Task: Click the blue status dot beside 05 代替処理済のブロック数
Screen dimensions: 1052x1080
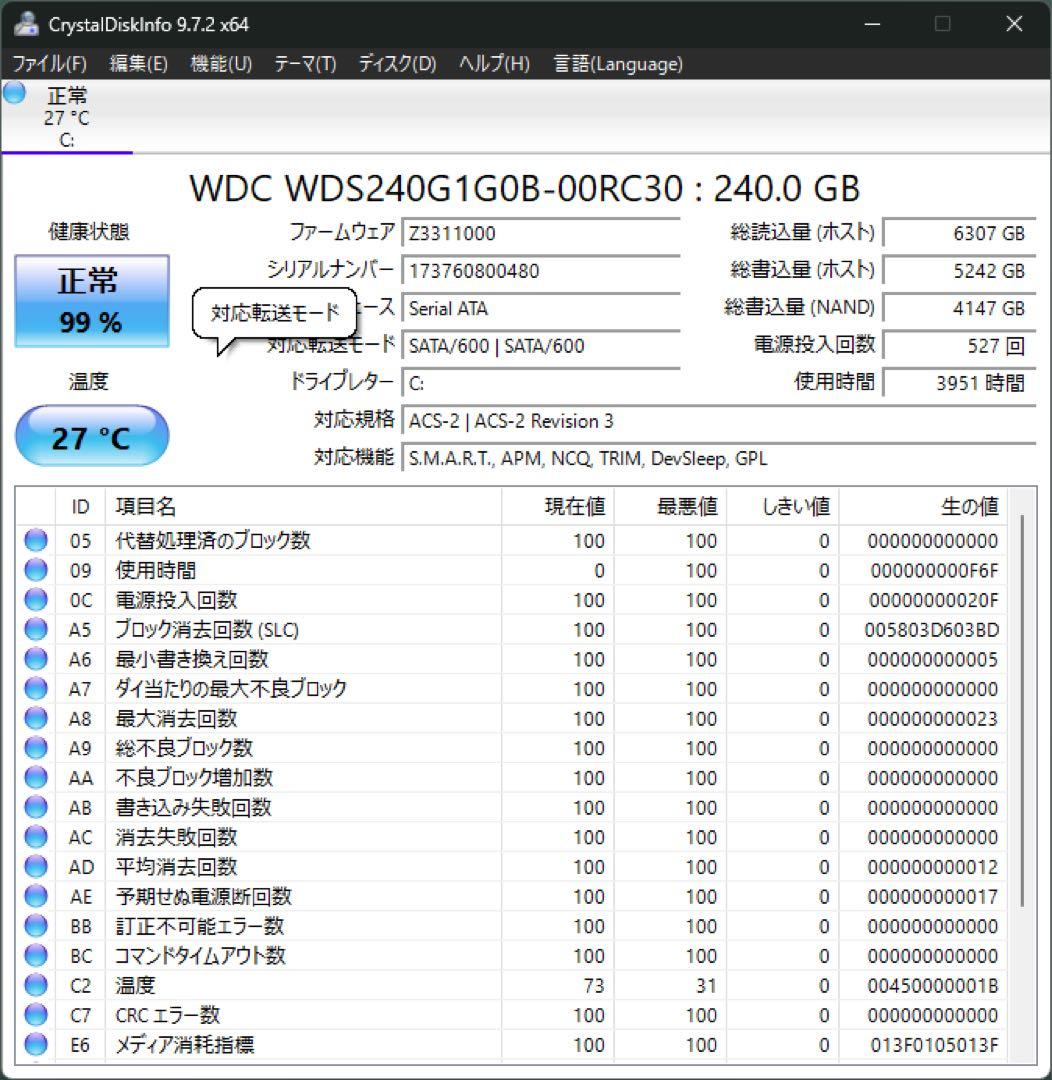Action: point(35,541)
